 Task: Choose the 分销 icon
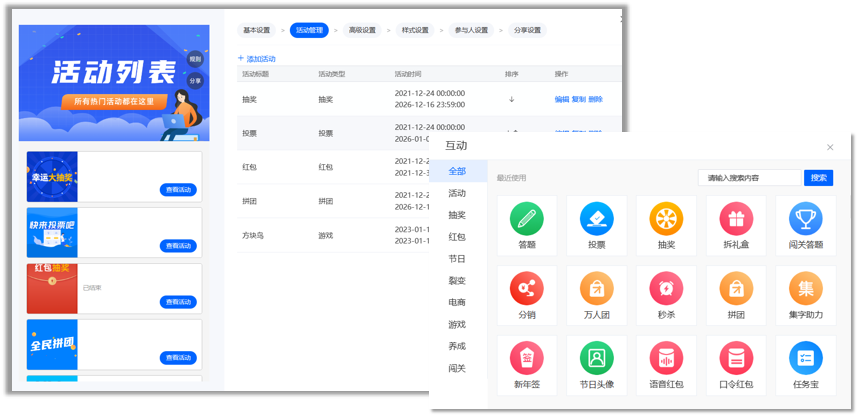(x=526, y=289)
